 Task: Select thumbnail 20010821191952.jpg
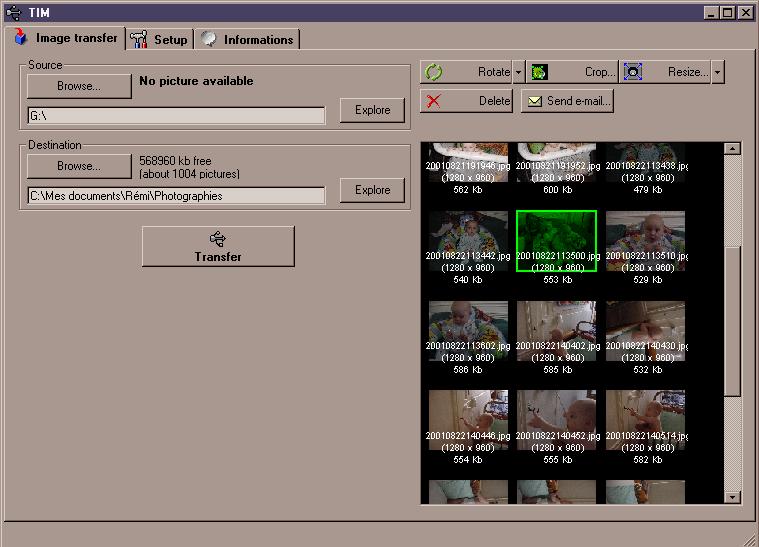(556, 162)
